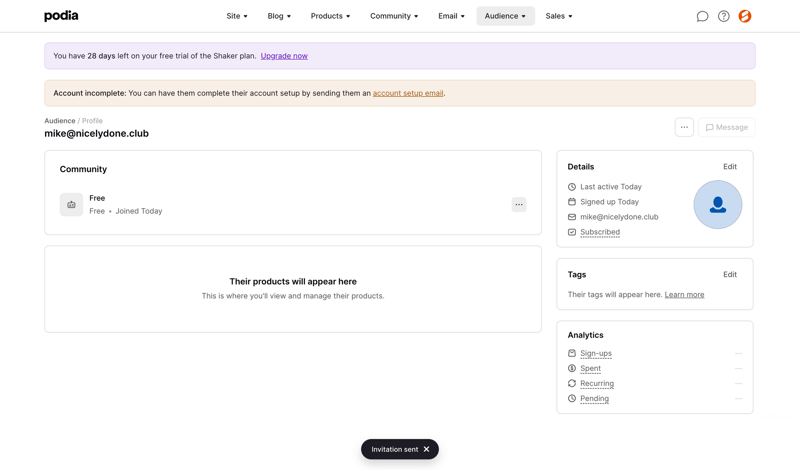The height and width of the screenshot is (470, 800).
Task: Click the account setup email link
Action: (x=408, y=93)
